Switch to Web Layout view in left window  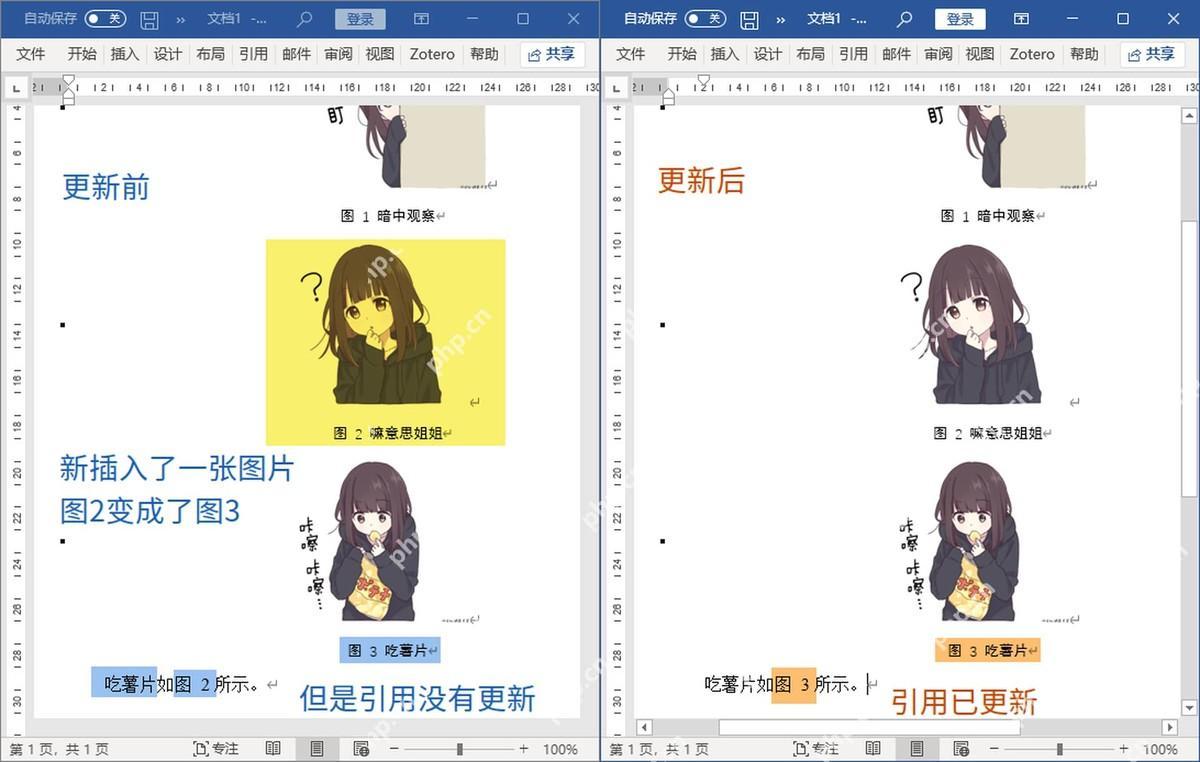pyautogui.click(x=361, y=749)
